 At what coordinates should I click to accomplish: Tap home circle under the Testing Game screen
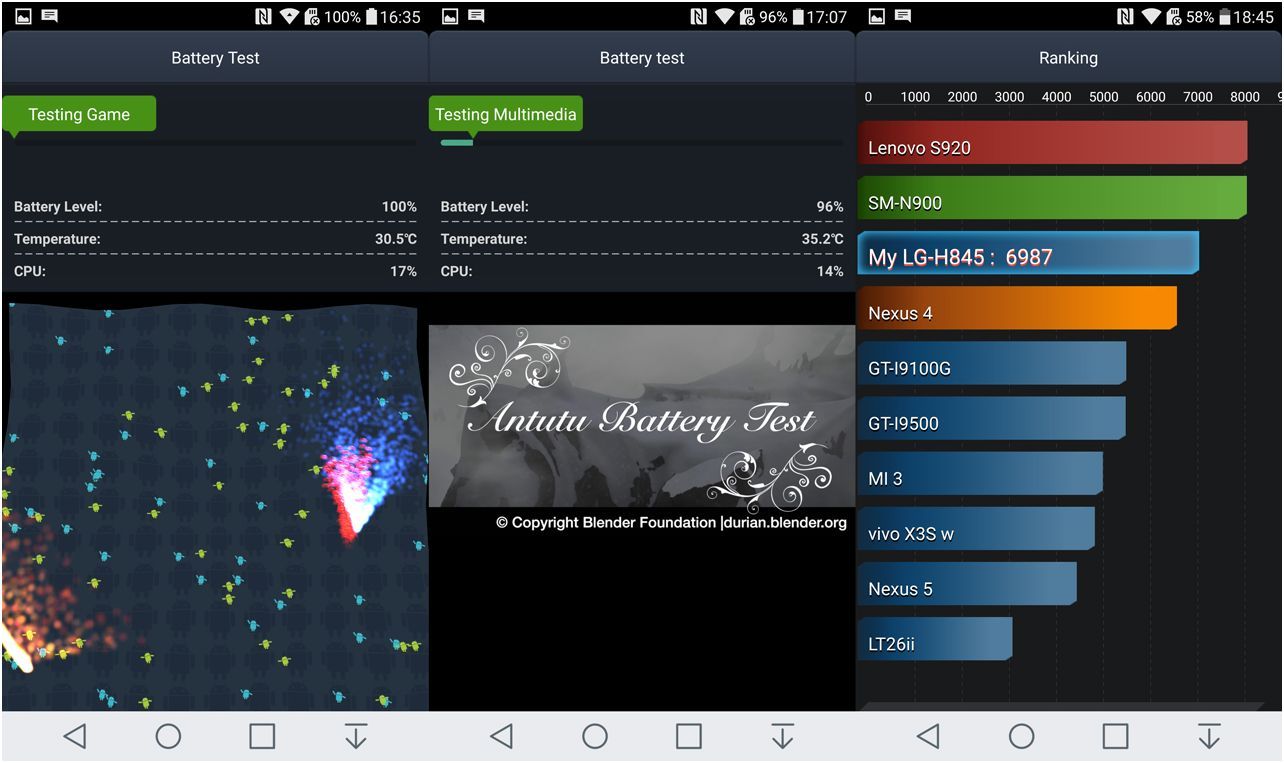tap(168, 737)
